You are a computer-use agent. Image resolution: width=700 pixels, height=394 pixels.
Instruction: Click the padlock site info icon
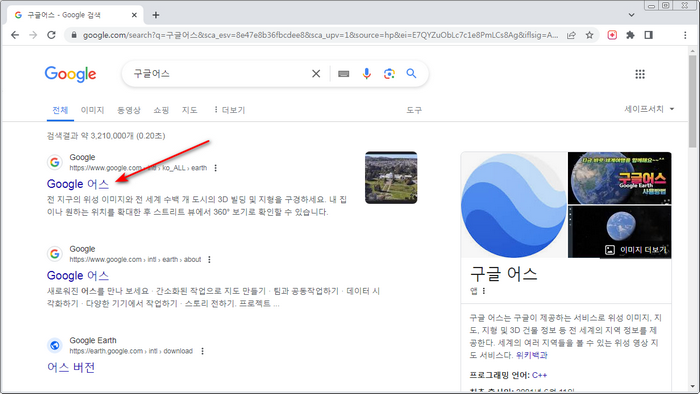[74, 35]
